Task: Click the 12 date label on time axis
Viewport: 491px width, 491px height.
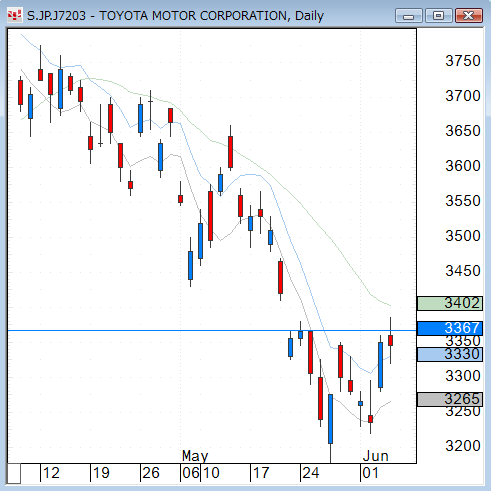Action: (51, 473)
